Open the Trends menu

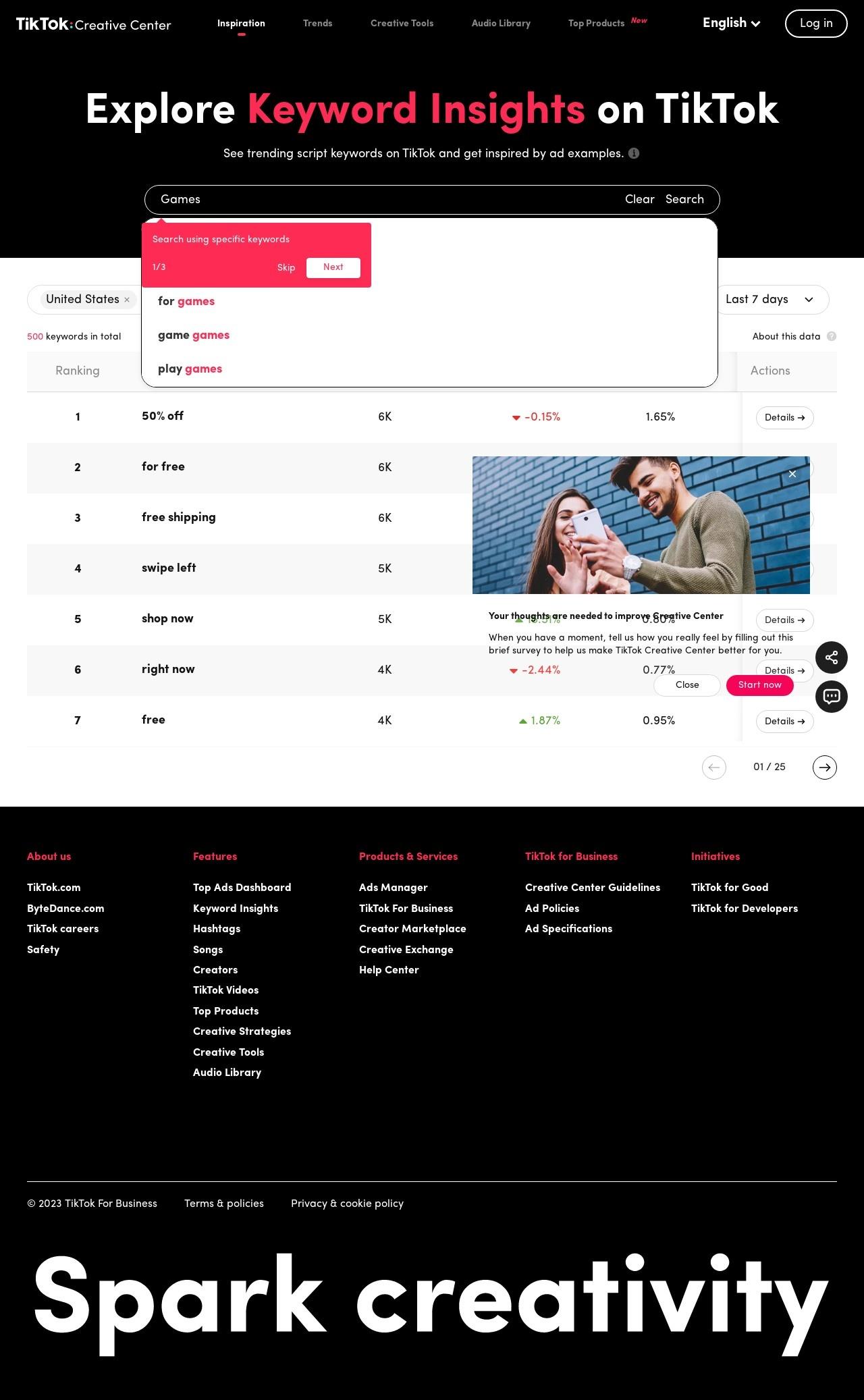(318, 23)
